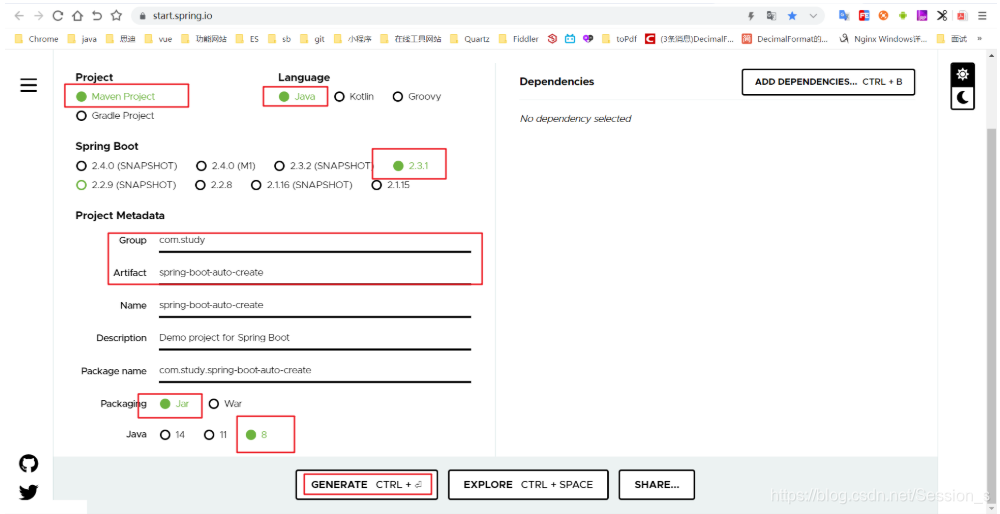
Task: Open the green Android extension icon
Action: pyautogui.click(x=902, y=15)
